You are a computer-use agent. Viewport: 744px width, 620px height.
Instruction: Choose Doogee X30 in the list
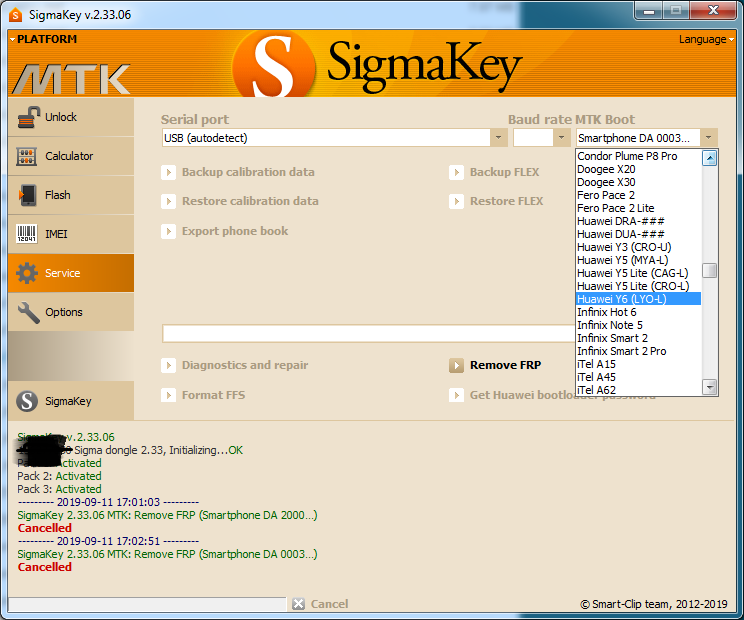tap(638, 182)
